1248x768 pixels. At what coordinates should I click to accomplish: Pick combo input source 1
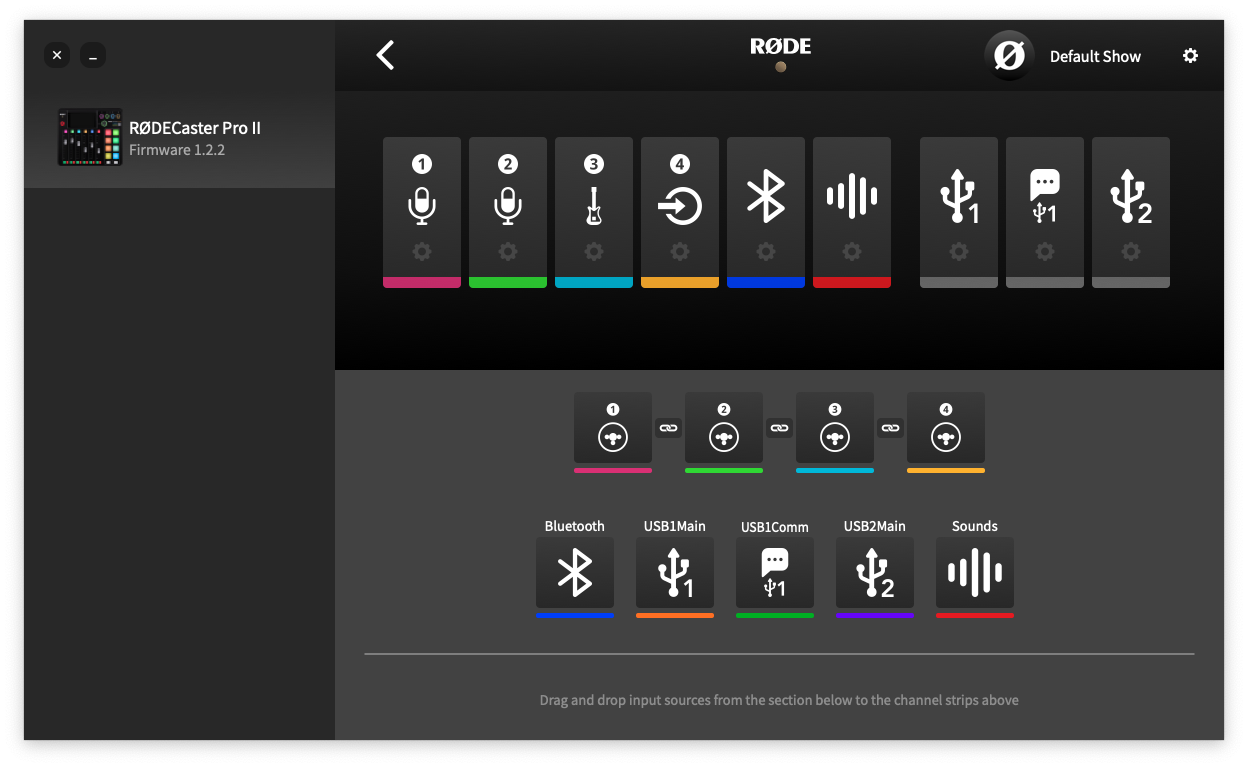[613, 427]
